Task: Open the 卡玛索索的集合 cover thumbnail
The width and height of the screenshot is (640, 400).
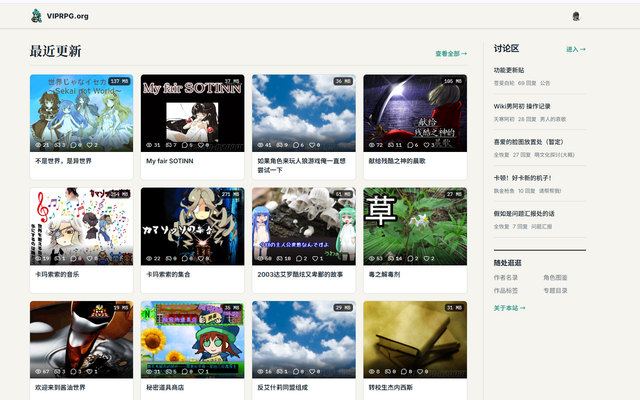Action: point(193,227)
